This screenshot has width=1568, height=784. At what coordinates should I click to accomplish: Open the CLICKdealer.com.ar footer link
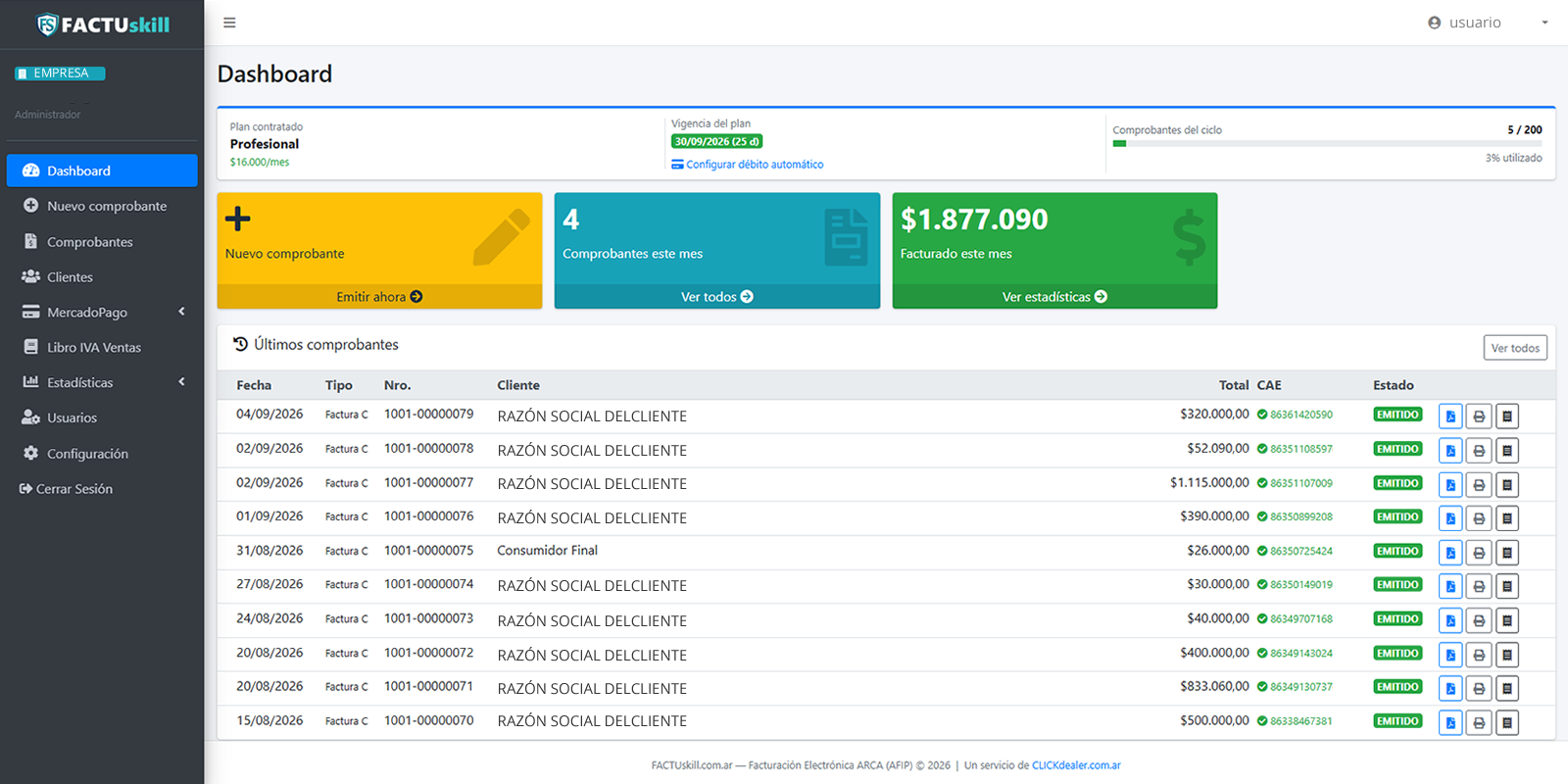(x=1076, y=765)
